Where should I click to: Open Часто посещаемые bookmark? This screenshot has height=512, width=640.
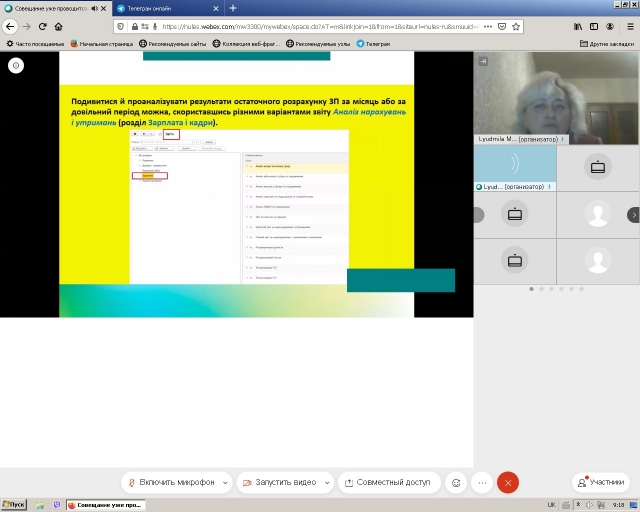click(x=35, y=44)
